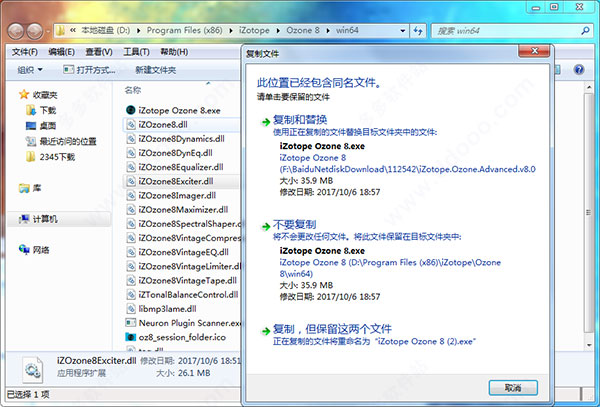
Task: Click the green arrow for 复制，但保留这两个文件
Action: click(266, 331)
